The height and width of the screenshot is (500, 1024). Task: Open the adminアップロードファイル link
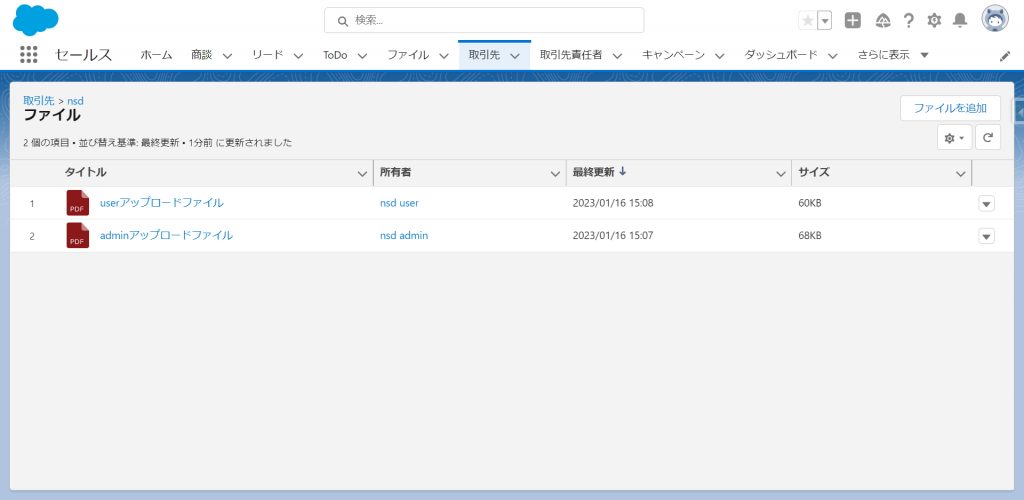pos(166,235)
